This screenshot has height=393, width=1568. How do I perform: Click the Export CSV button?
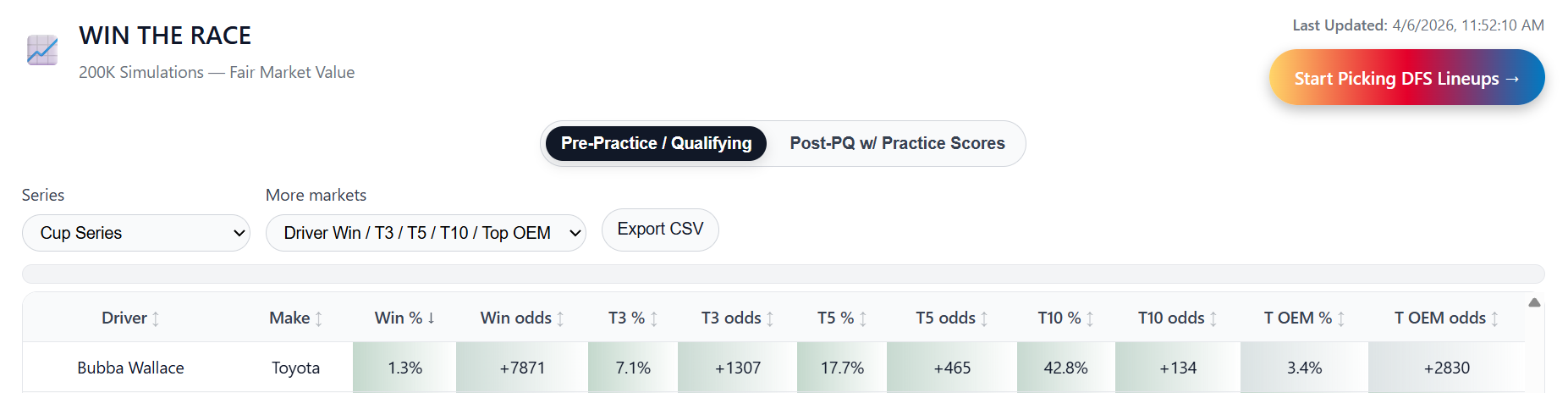click(x=660, y=230)
